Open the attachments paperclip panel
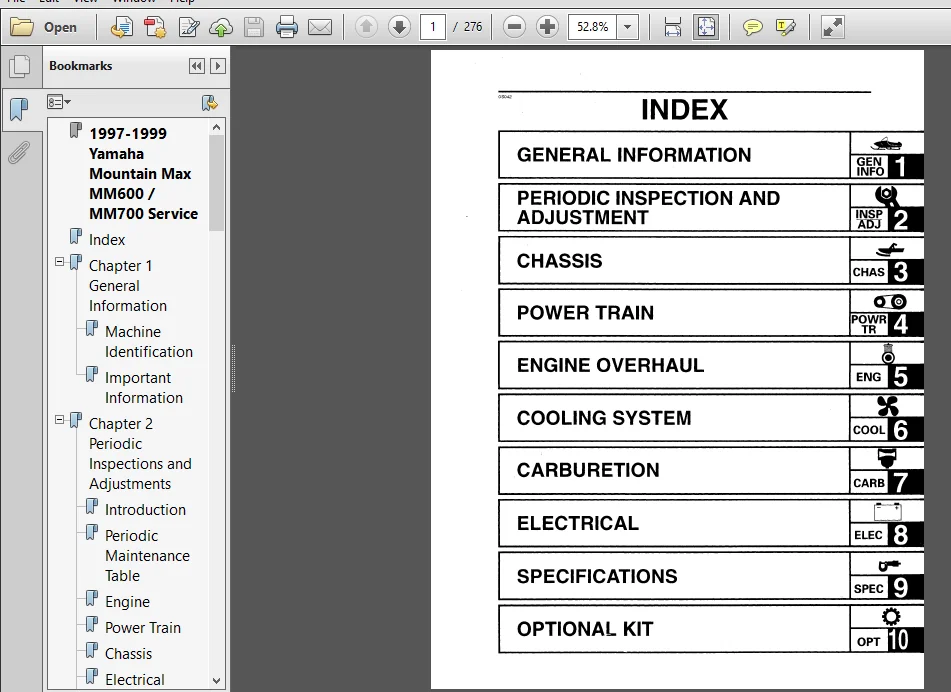951x692 pixels. click(x=19, y=153)
